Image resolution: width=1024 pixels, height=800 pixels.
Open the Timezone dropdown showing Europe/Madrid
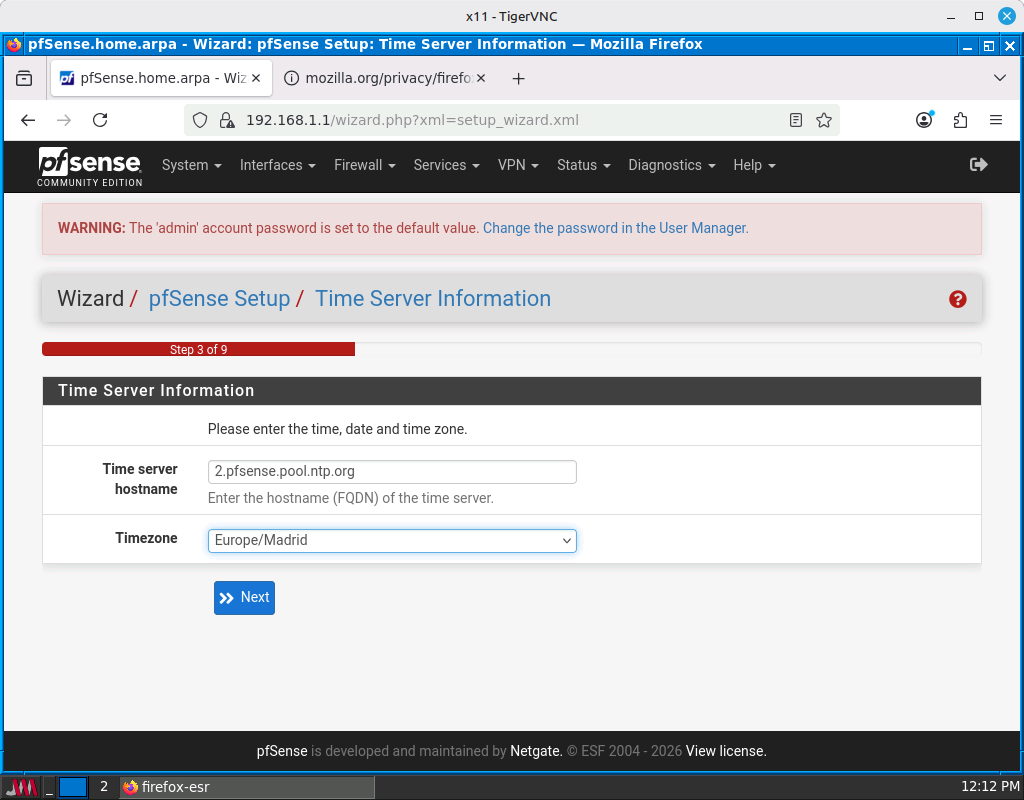[x=392, y=540]
